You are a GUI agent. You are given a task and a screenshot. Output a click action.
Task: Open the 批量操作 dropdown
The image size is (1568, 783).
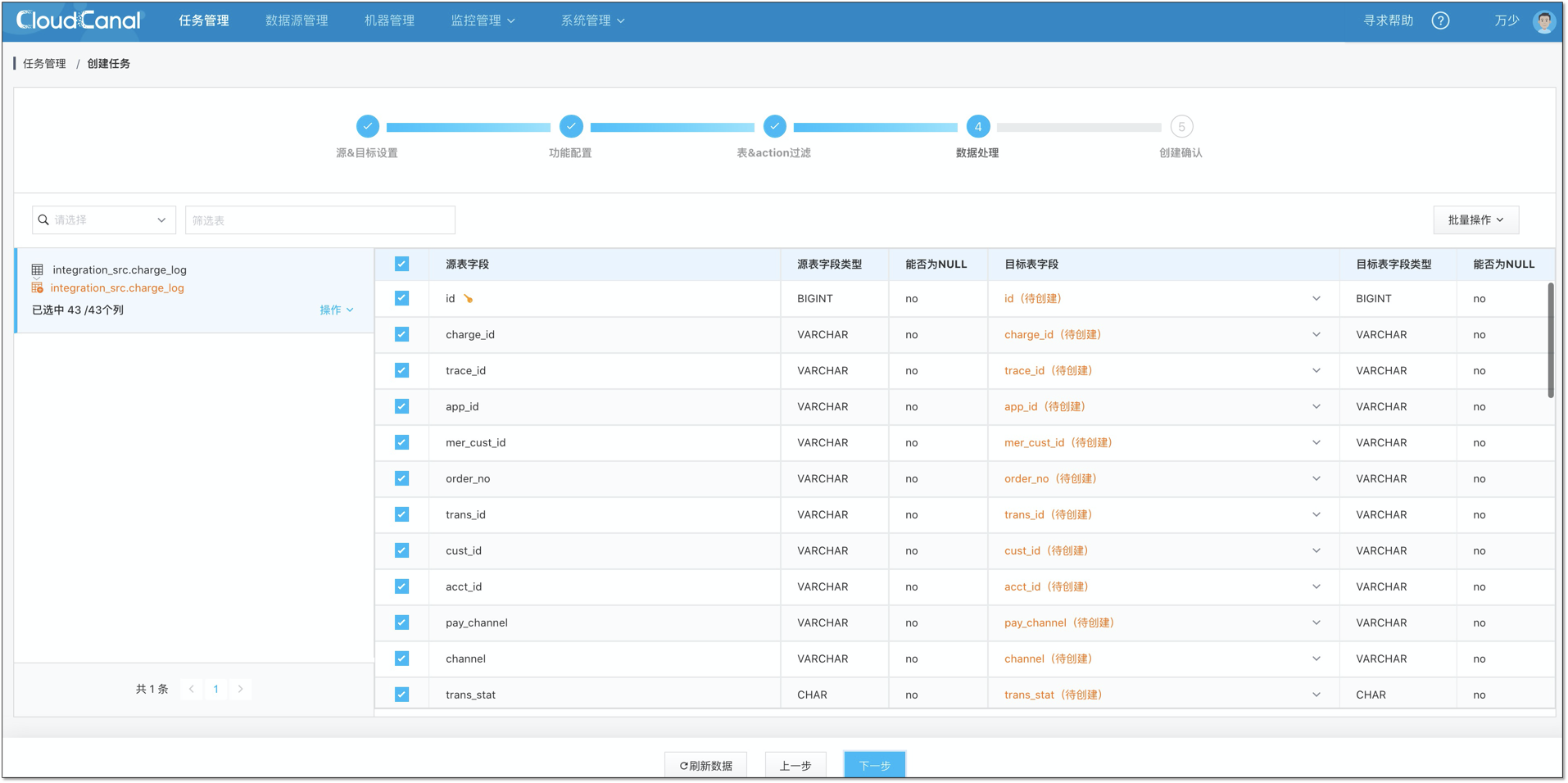[1475, 220]
